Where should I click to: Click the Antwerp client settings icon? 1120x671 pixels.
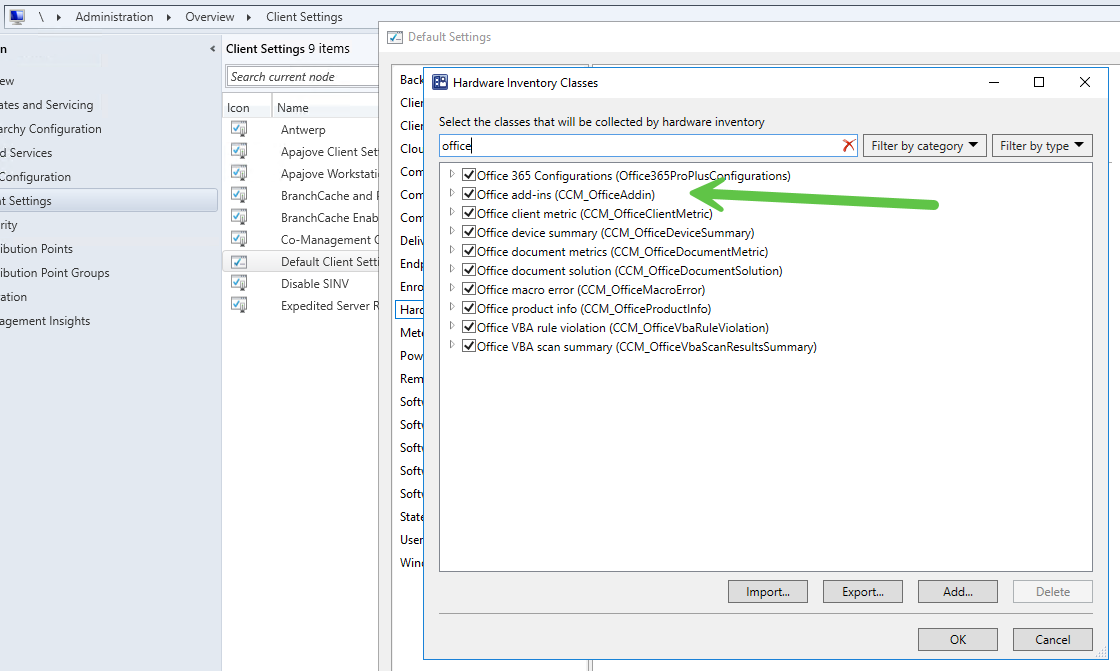pyautogui.click(x=239, y=129)
